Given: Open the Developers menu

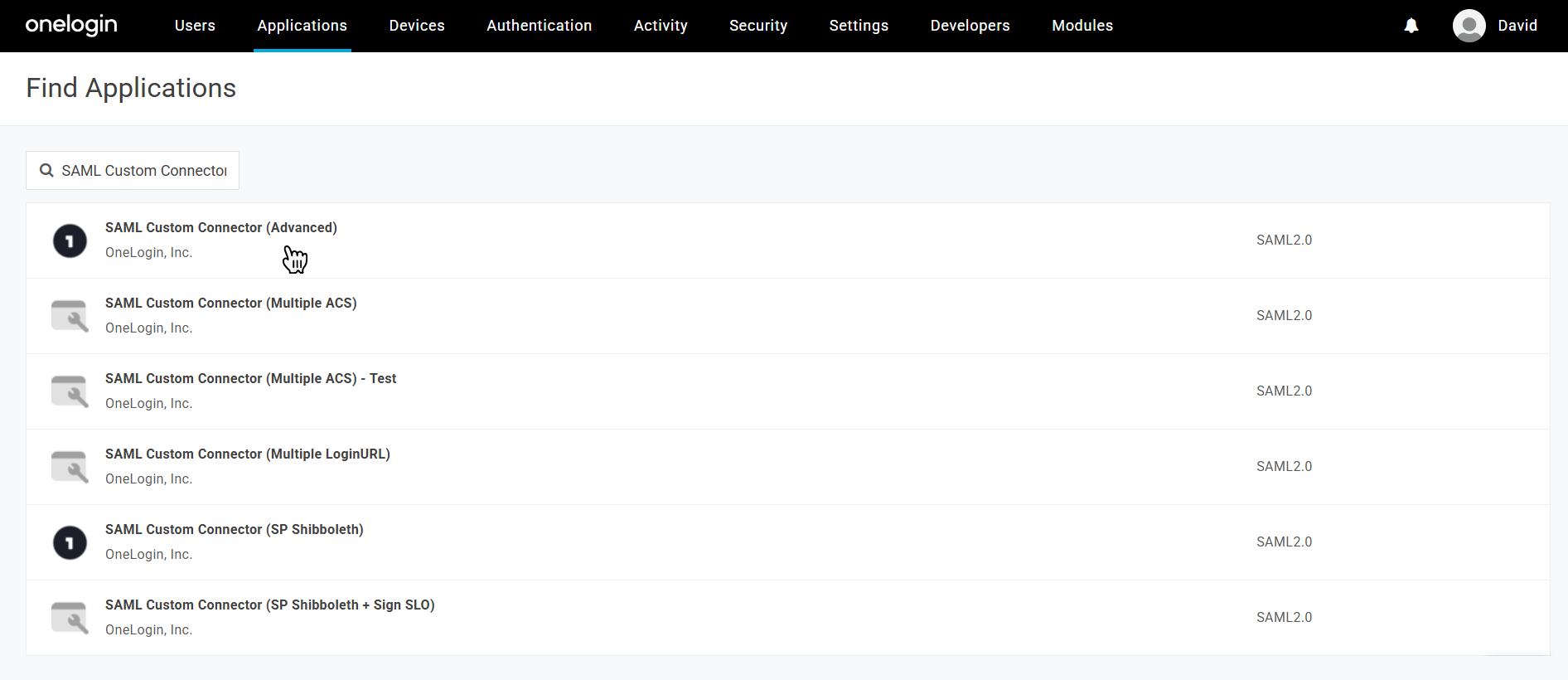Looking at the screenshot, I should tap(970, 26).
